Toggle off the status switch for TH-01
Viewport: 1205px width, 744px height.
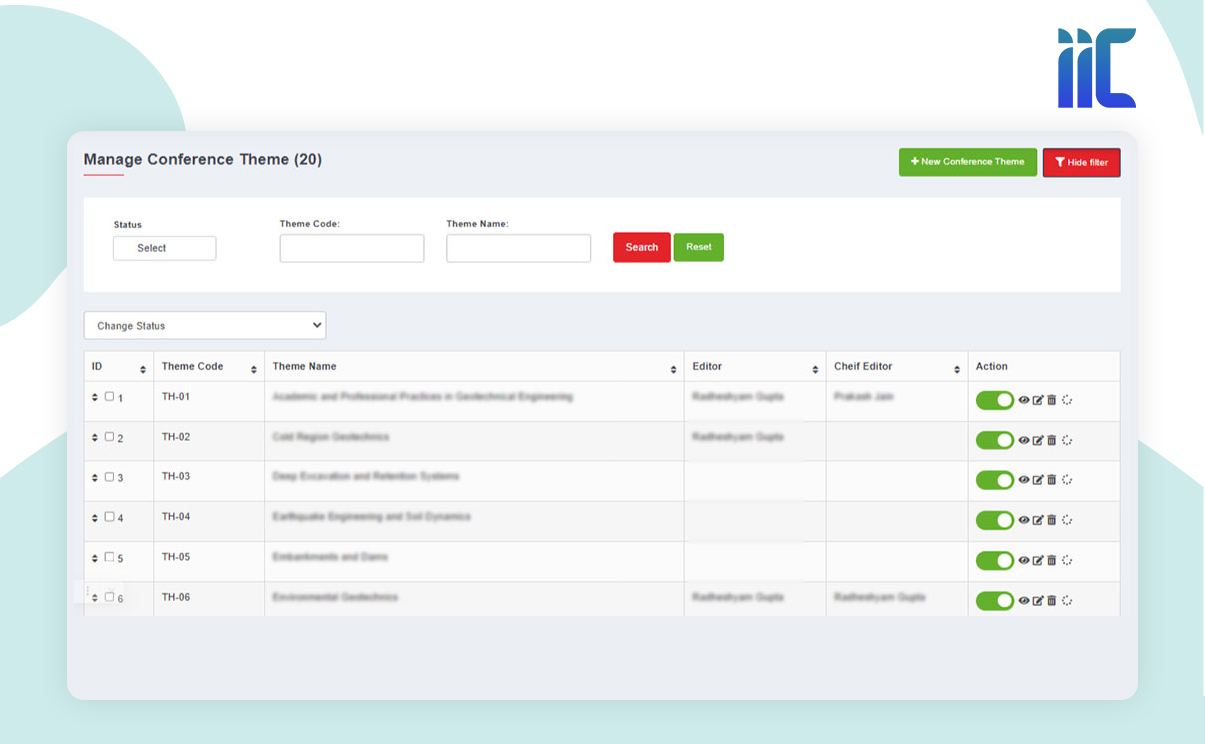[994, 400]
